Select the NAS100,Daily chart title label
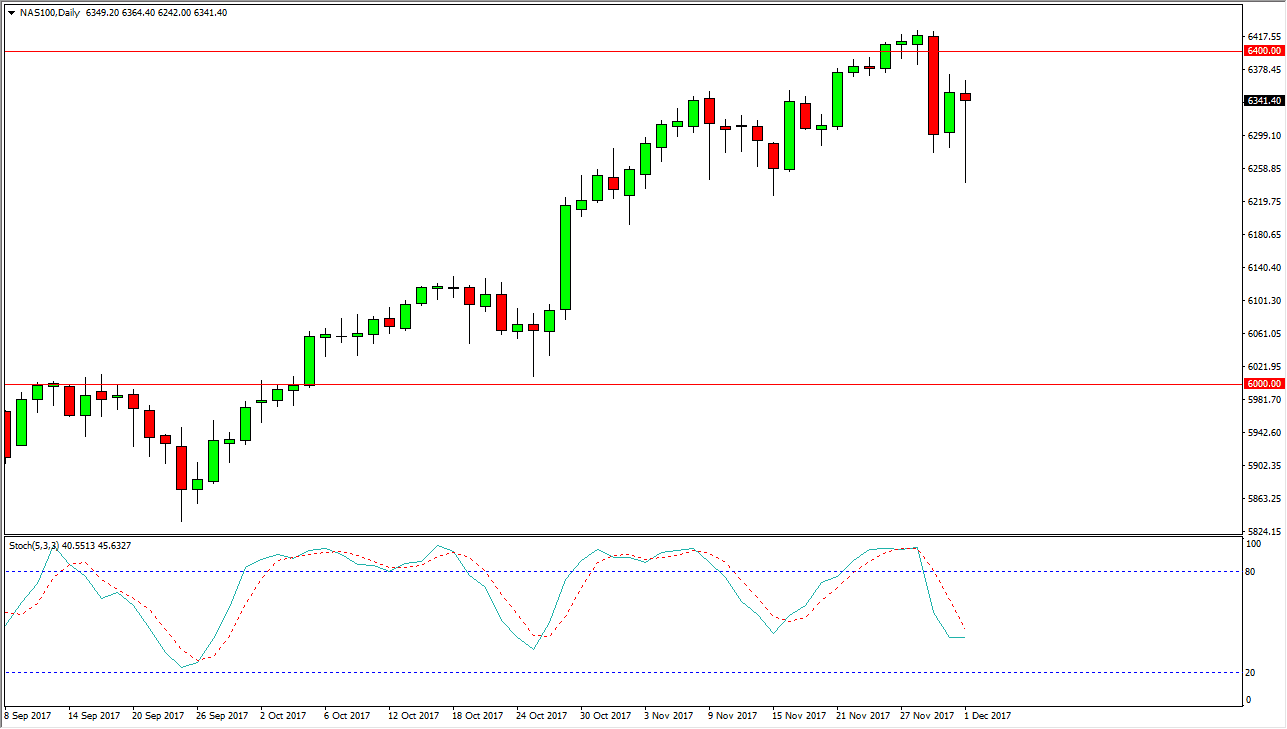 tap(50, 13)
